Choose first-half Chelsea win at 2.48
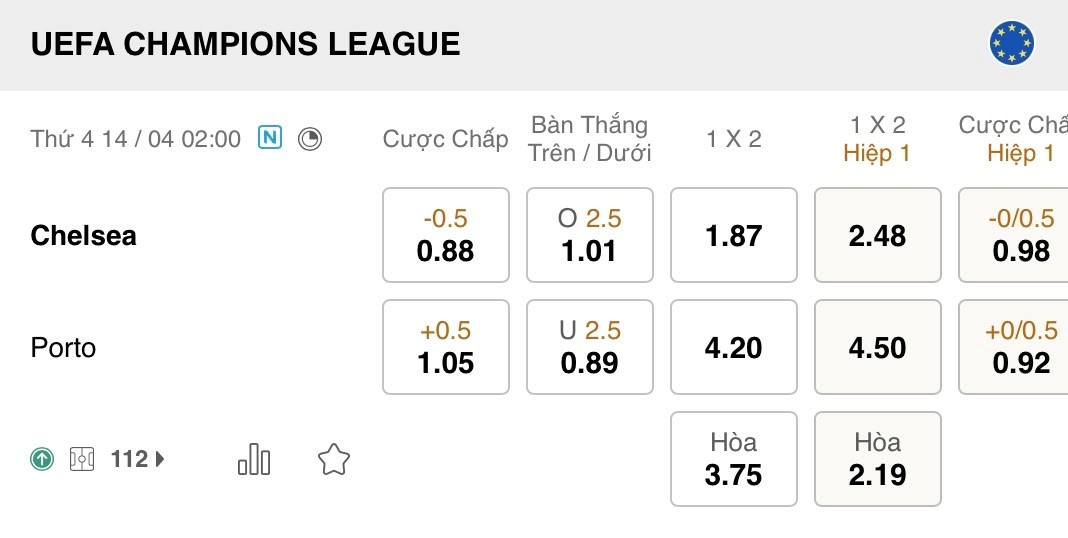 877,235
